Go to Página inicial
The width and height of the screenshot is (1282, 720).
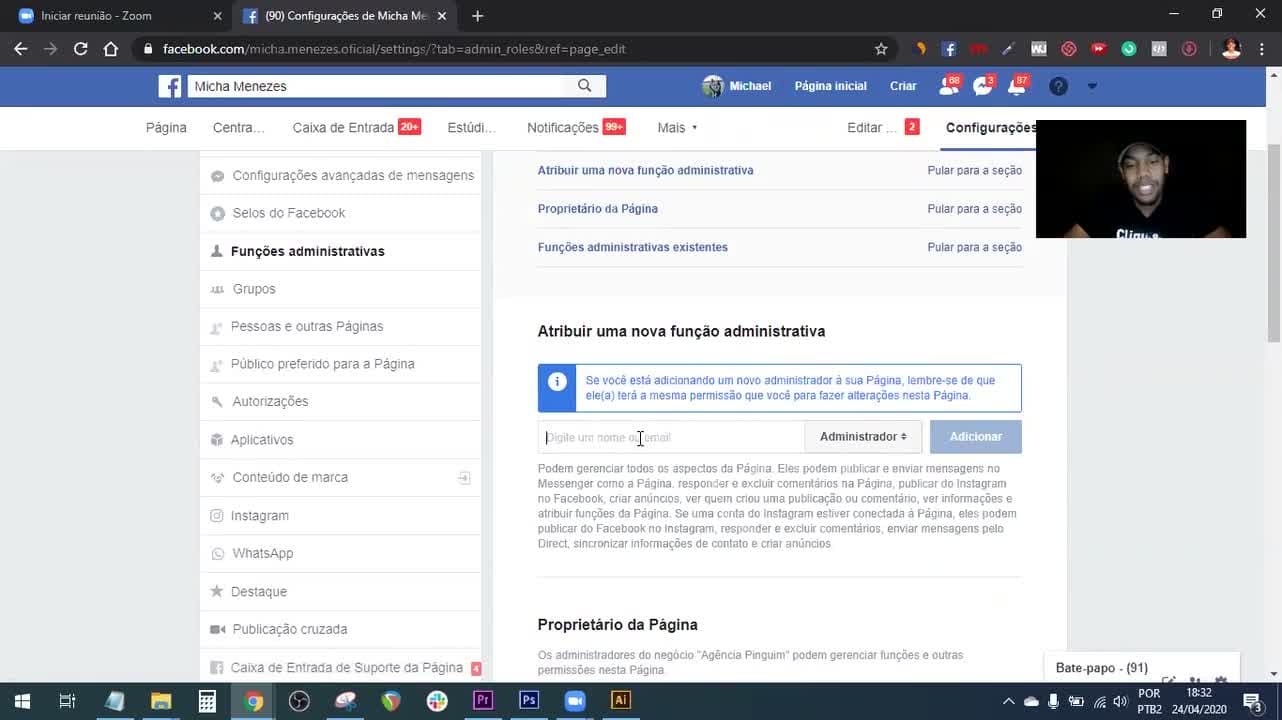tap(830, 86)
